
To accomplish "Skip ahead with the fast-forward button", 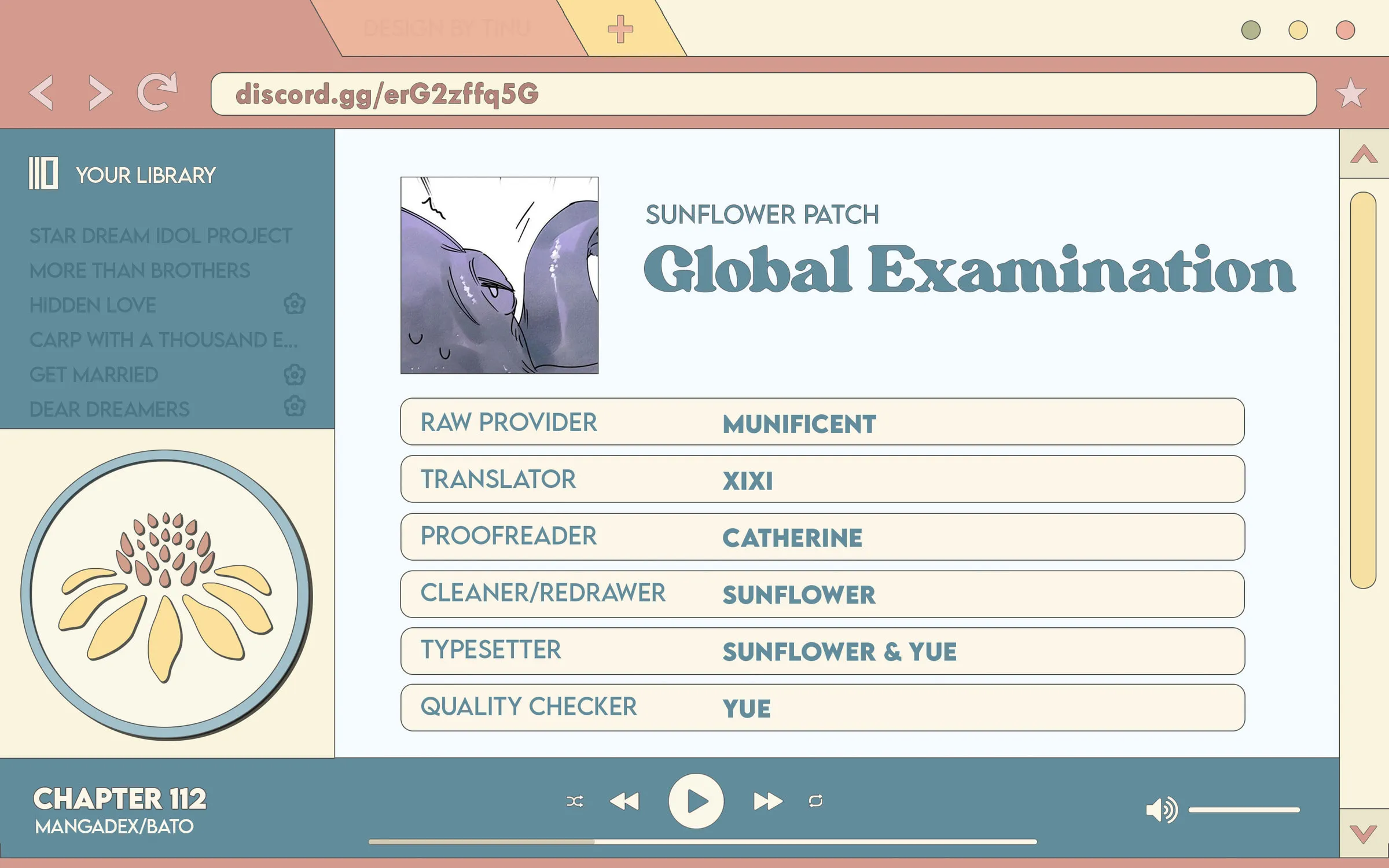I will [x=768, y=801].
